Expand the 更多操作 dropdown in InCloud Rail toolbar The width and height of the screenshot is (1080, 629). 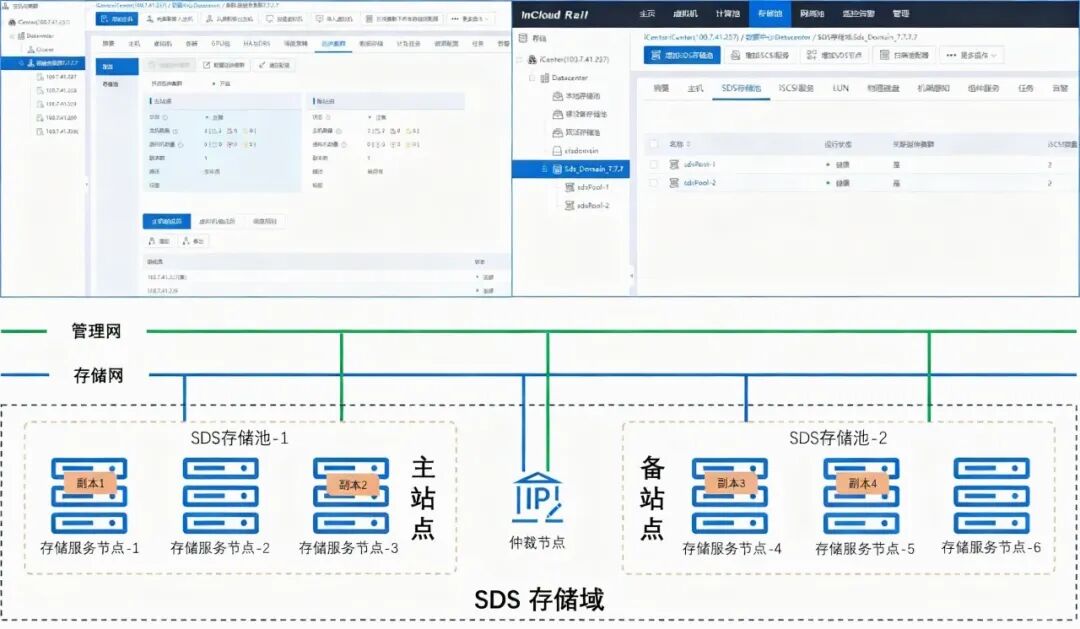coord(972,55)
